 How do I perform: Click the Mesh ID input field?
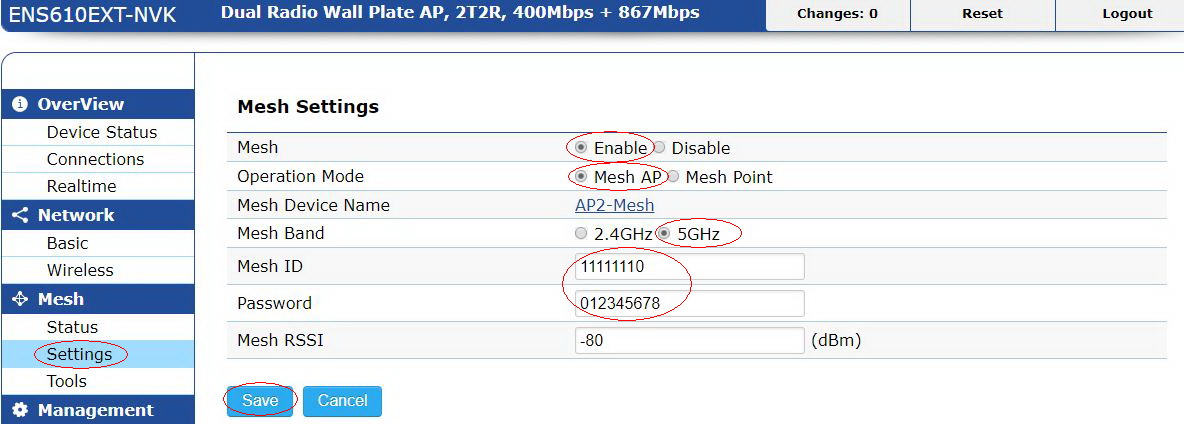tap(689, 266)
